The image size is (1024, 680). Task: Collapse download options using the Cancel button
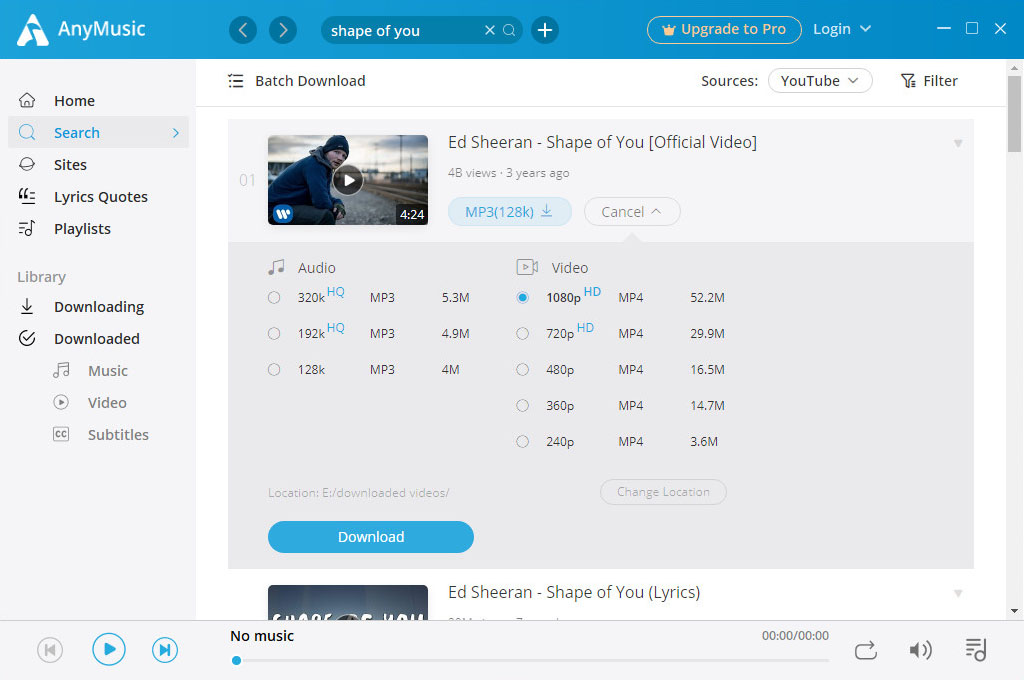632,212
